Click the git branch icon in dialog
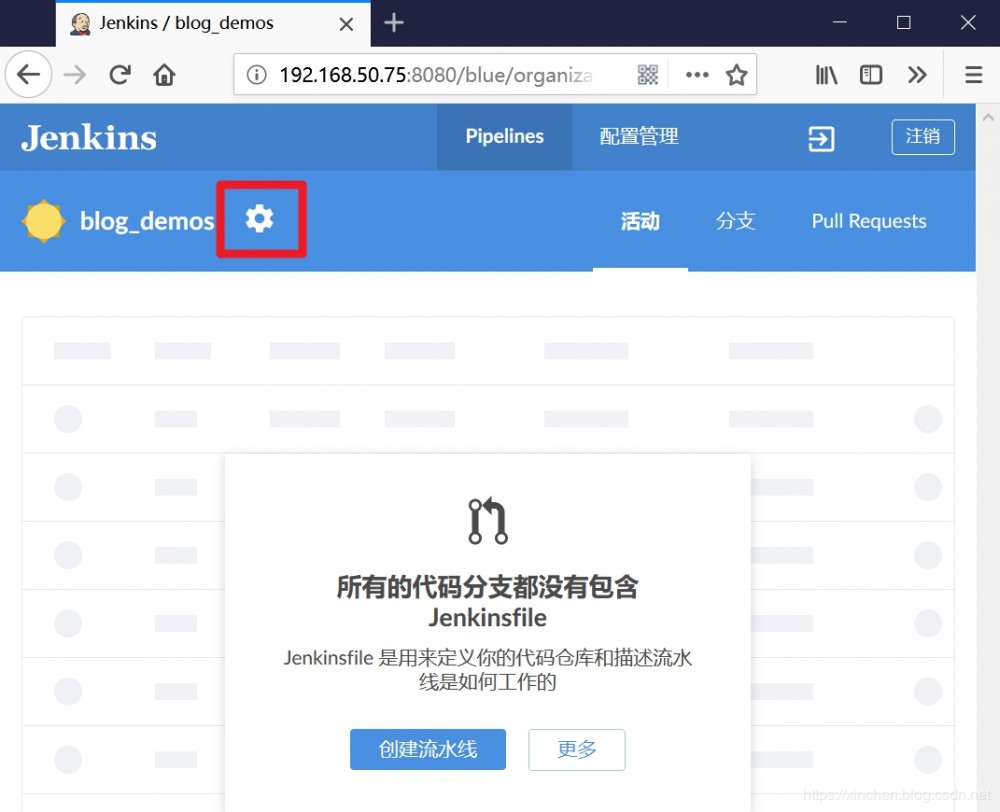This screenshot has height=812, width=1000. pyautogui.click(x=487, y=519)
